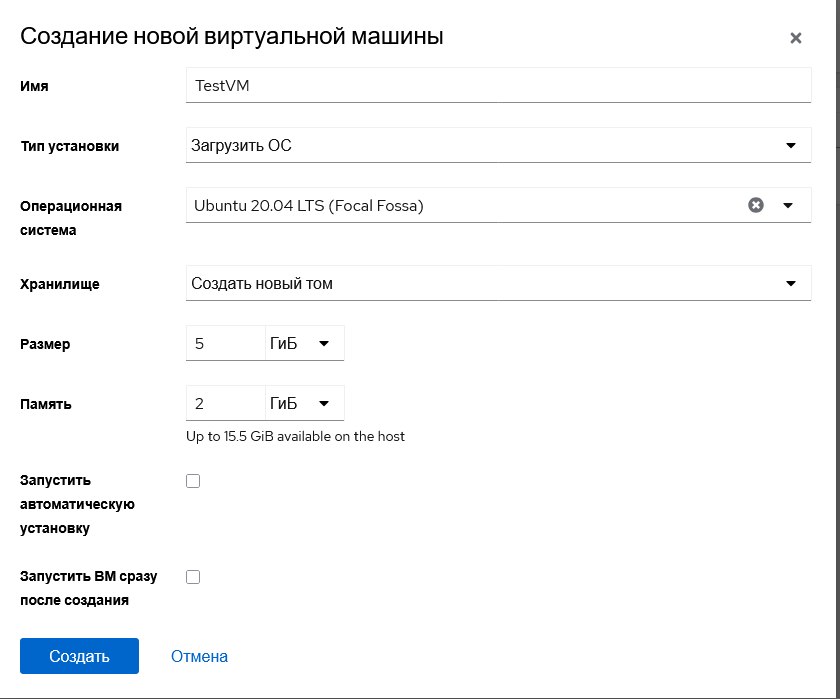Viewport: 840px width, 699px height.
Task: Click the Имя field containing TestVM
Action: [498, 85]
